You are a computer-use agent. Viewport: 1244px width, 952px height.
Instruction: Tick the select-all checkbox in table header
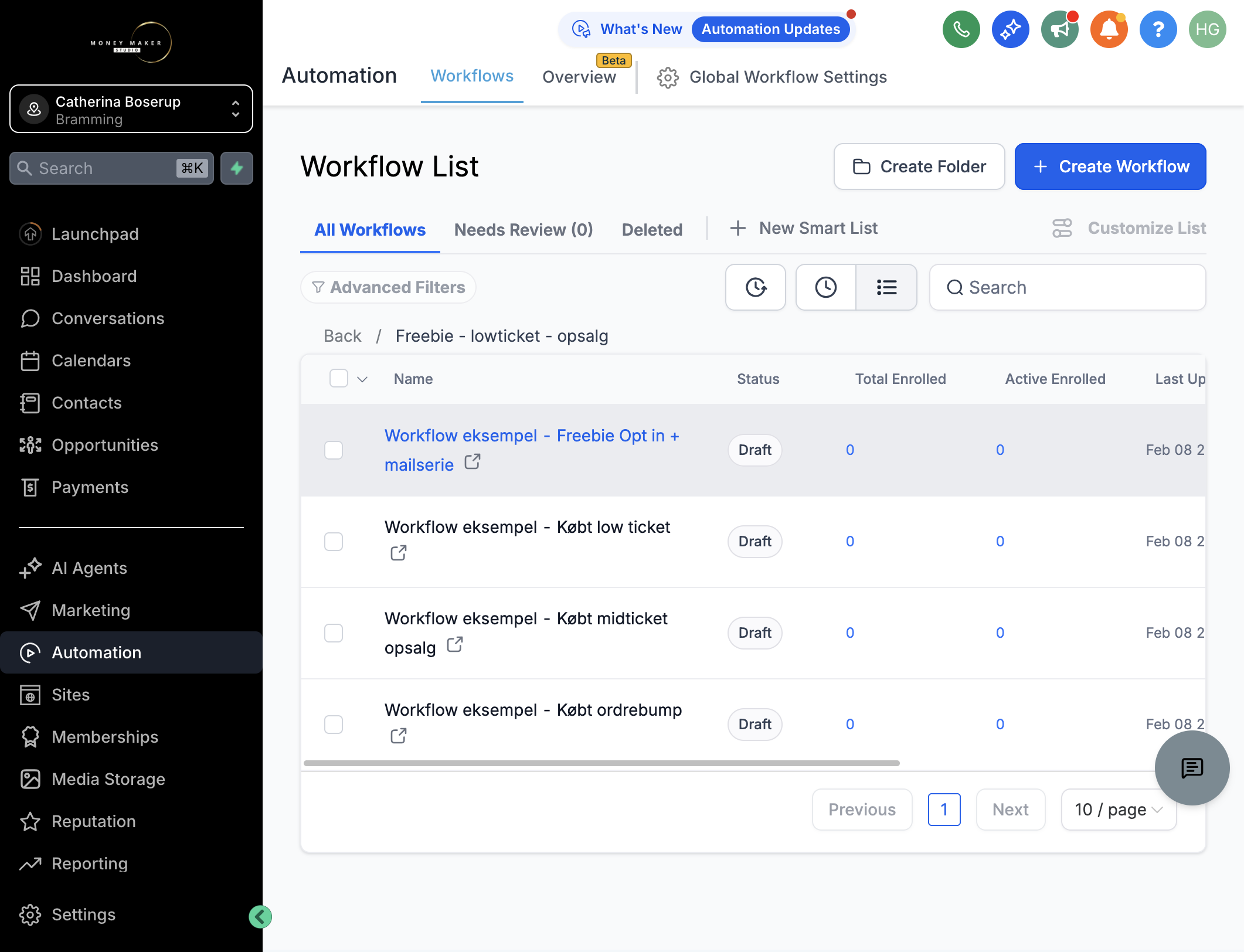[339, 379]
